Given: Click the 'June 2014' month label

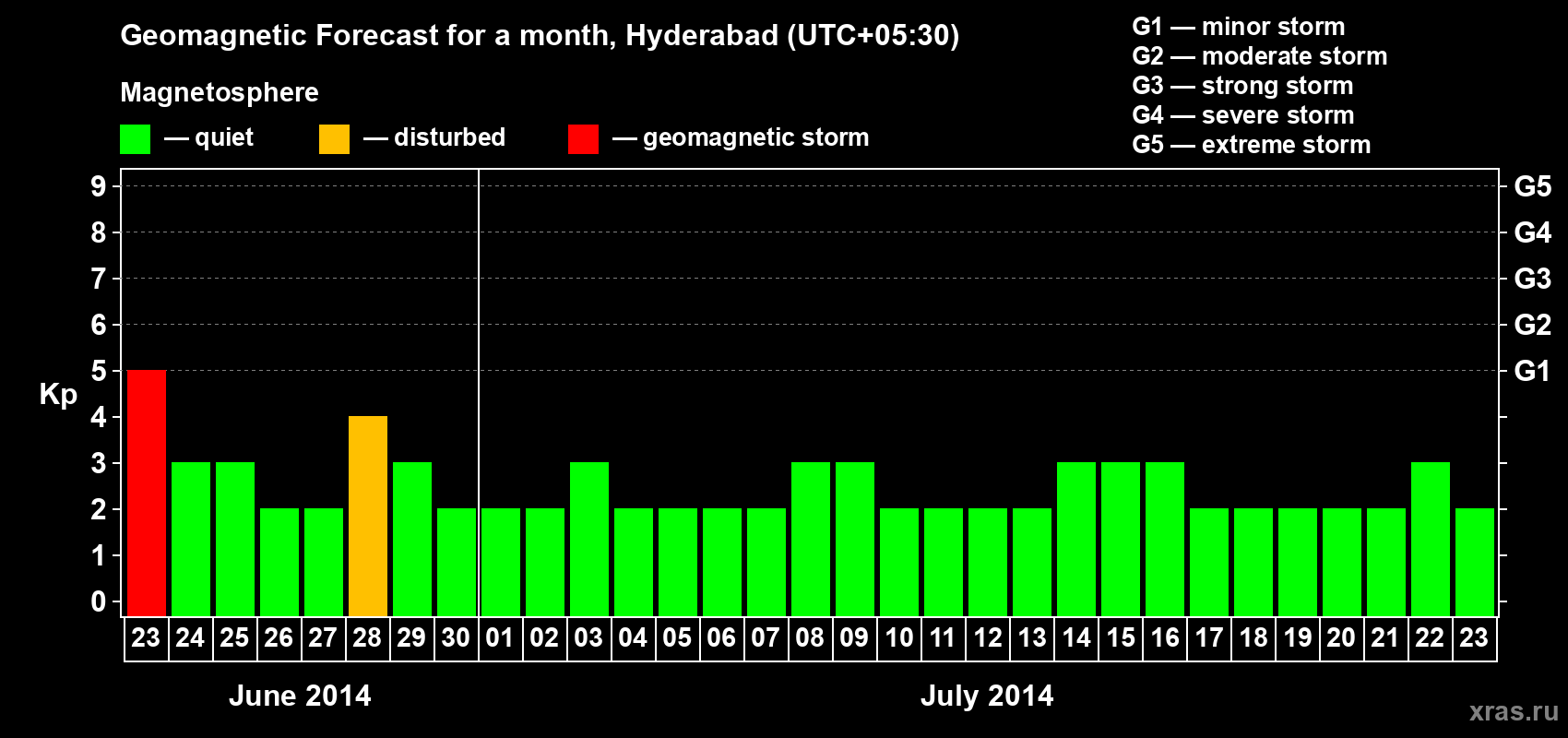Looking at the screenshot, I should click(300, 696).
